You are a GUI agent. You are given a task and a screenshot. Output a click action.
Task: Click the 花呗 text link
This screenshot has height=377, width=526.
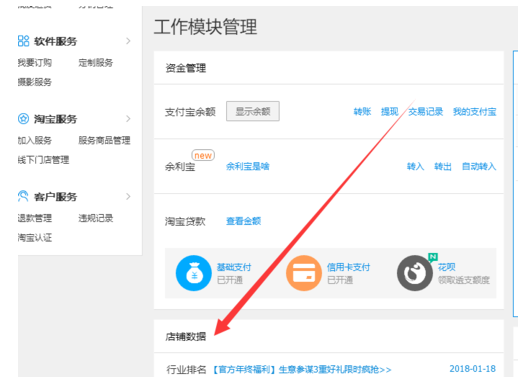pyautogui.click(x=446, y=267)
